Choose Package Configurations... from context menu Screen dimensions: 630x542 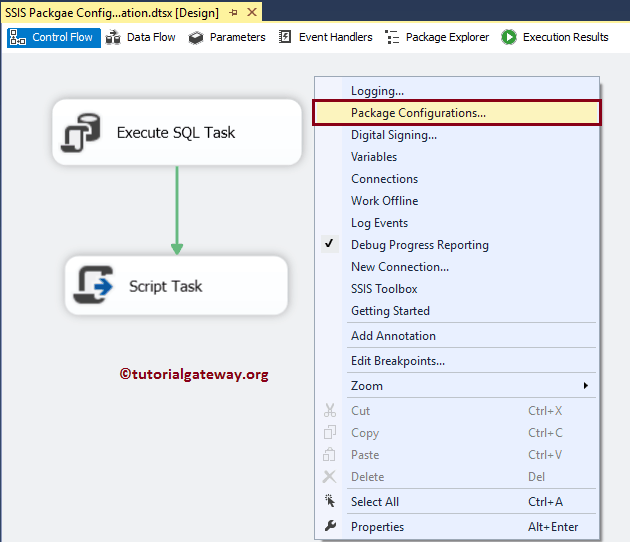(x=457, y=113)
